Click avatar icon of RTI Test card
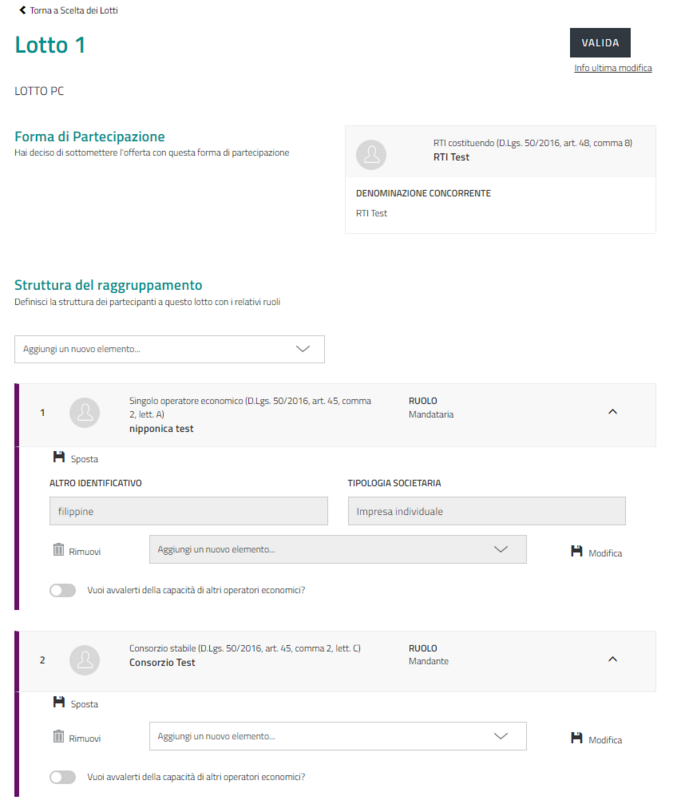 372,154
